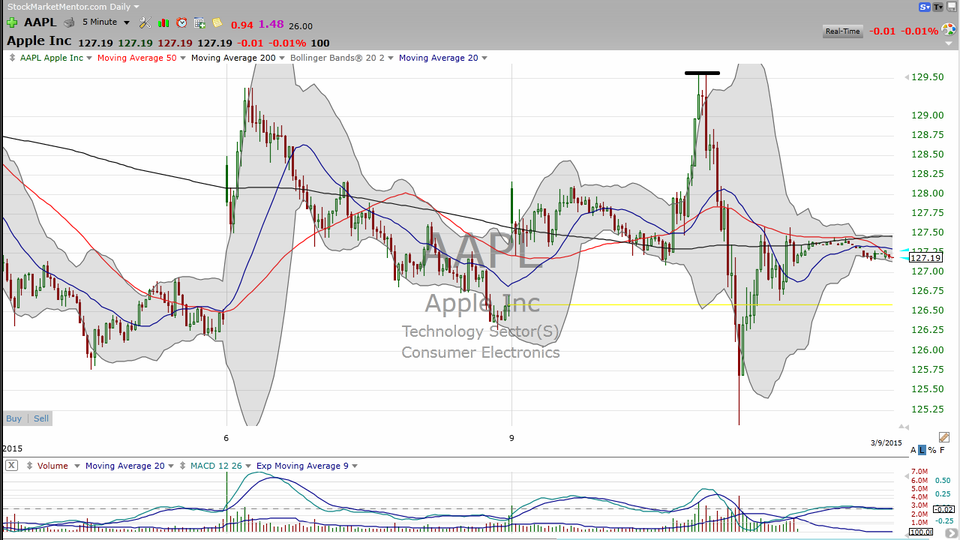This screenshot has height=540, width=960.
Task: Select the L logarithmic scale mode
Action: coord(922,450)
